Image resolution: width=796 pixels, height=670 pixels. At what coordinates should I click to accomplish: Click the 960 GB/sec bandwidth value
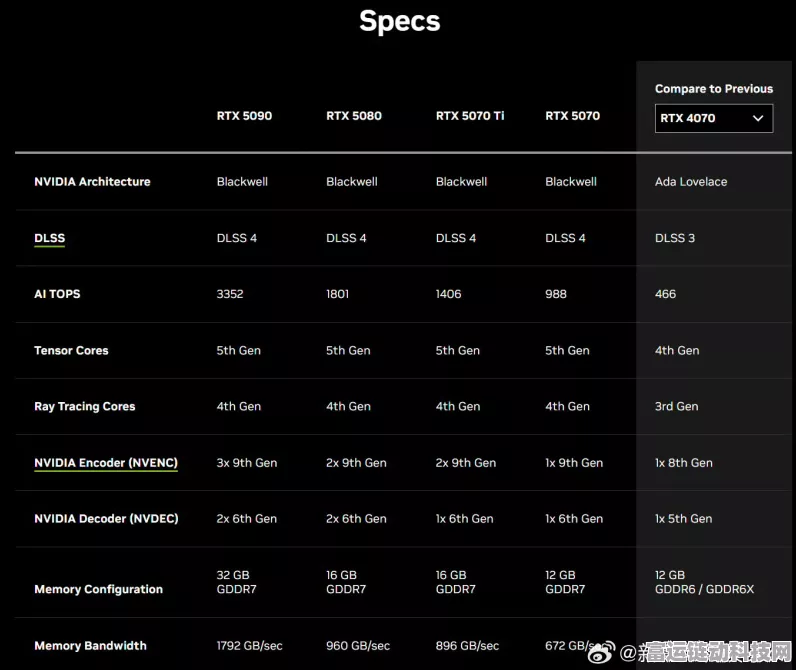click(x=358, y=646)
